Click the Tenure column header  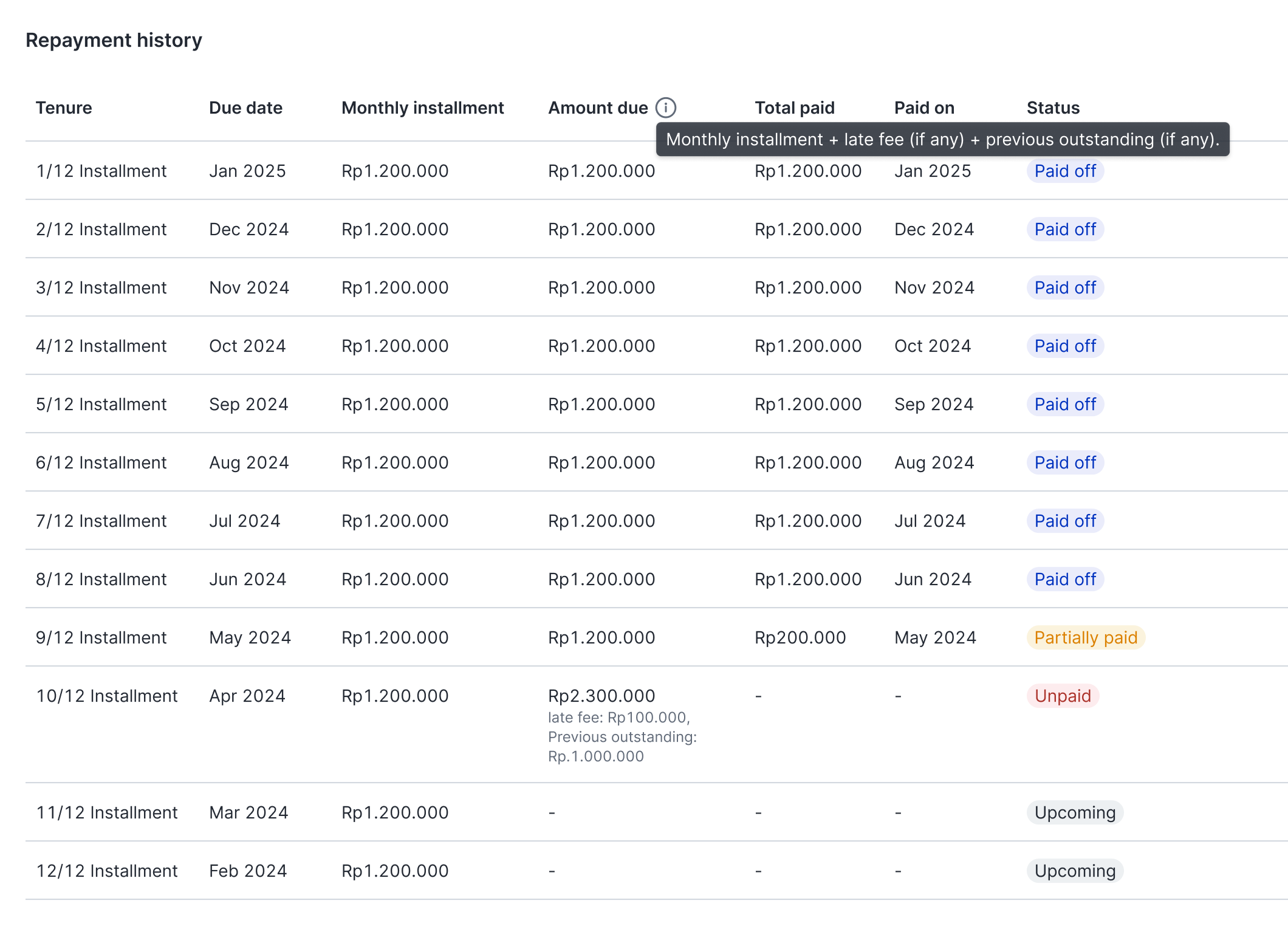coord(64,108)
